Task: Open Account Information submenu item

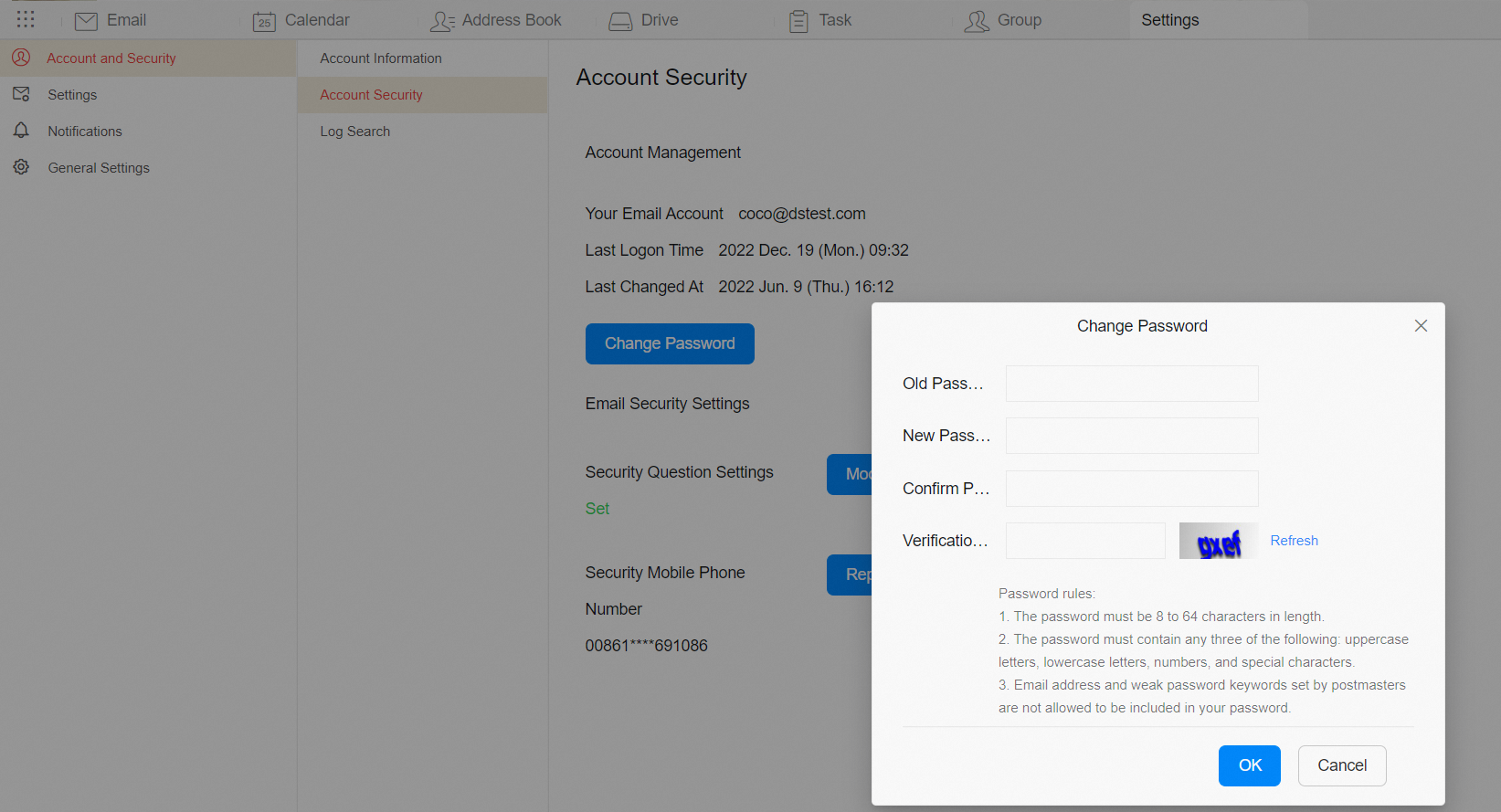Action: 381,58
